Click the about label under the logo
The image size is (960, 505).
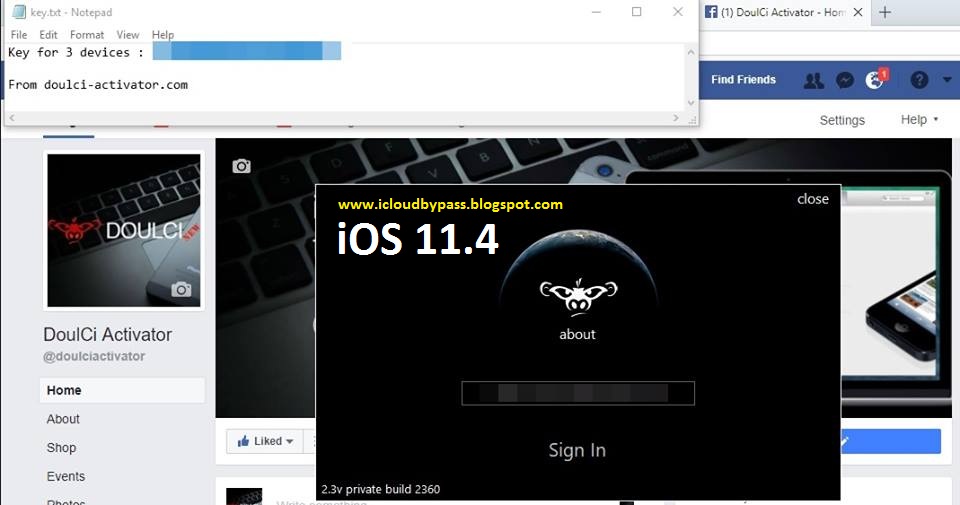tap(577, 334)
